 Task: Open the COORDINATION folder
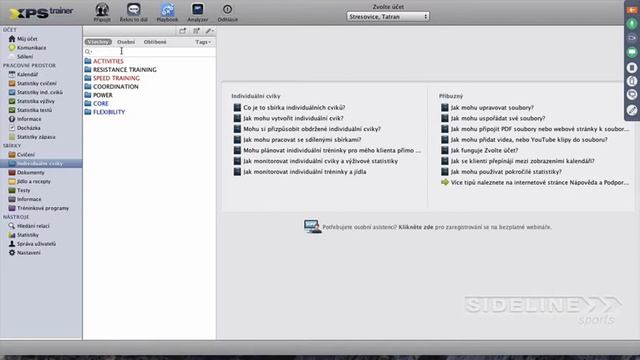(111, 87)
